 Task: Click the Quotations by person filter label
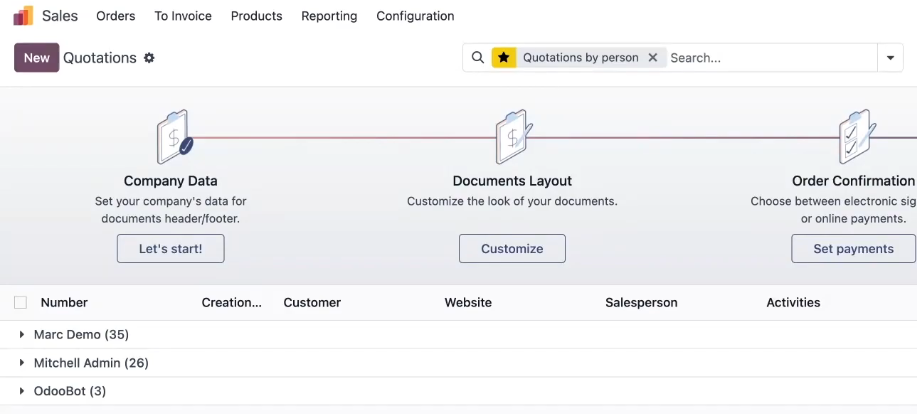click(581, 57)
